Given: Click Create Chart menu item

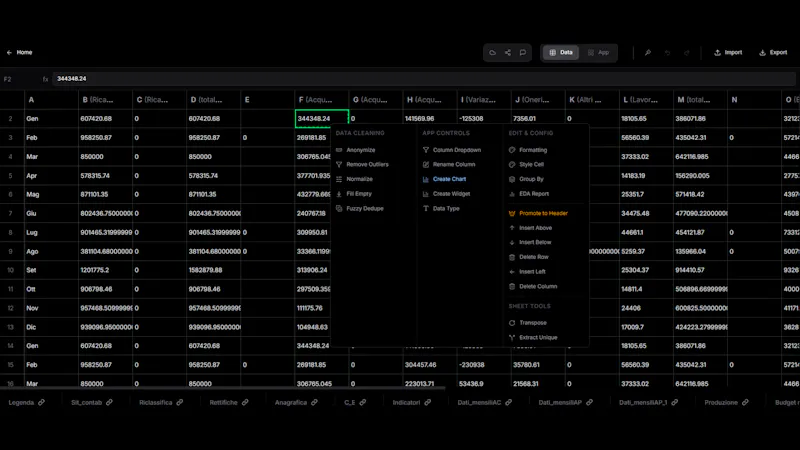Looking at the screenshot, I should (x=449, y=179).
